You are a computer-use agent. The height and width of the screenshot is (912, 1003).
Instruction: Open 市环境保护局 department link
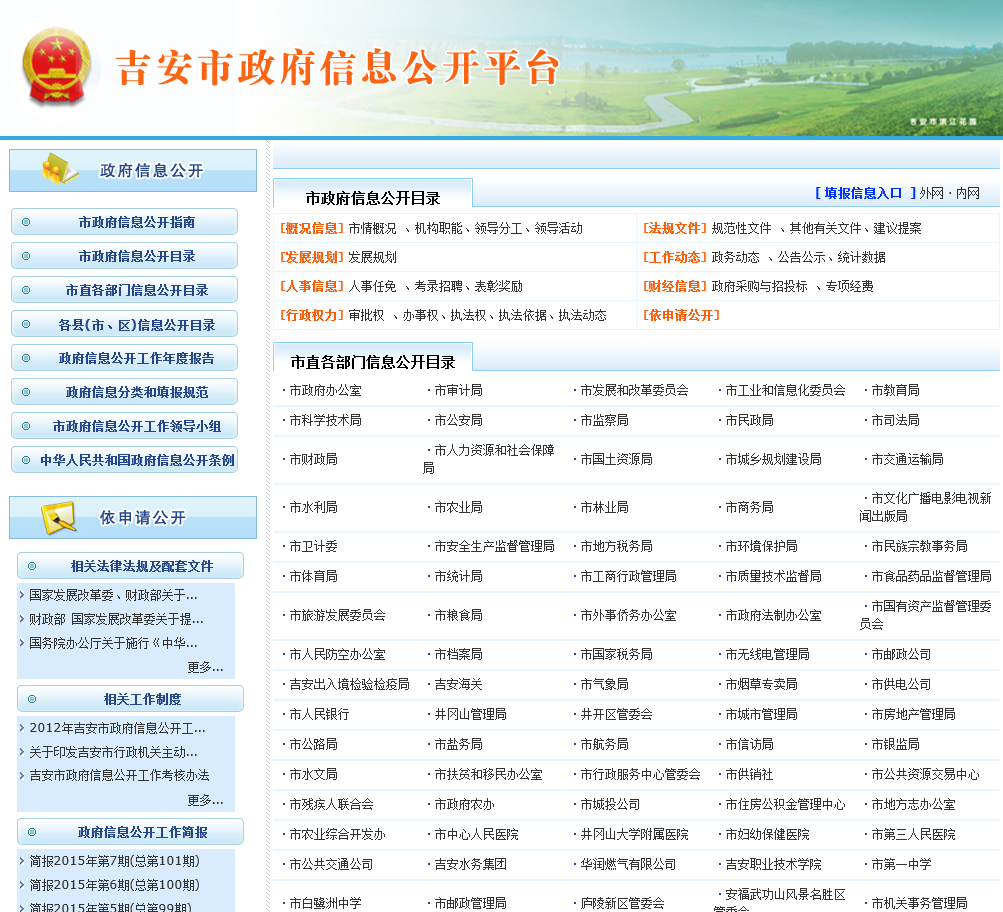point(761,546)
